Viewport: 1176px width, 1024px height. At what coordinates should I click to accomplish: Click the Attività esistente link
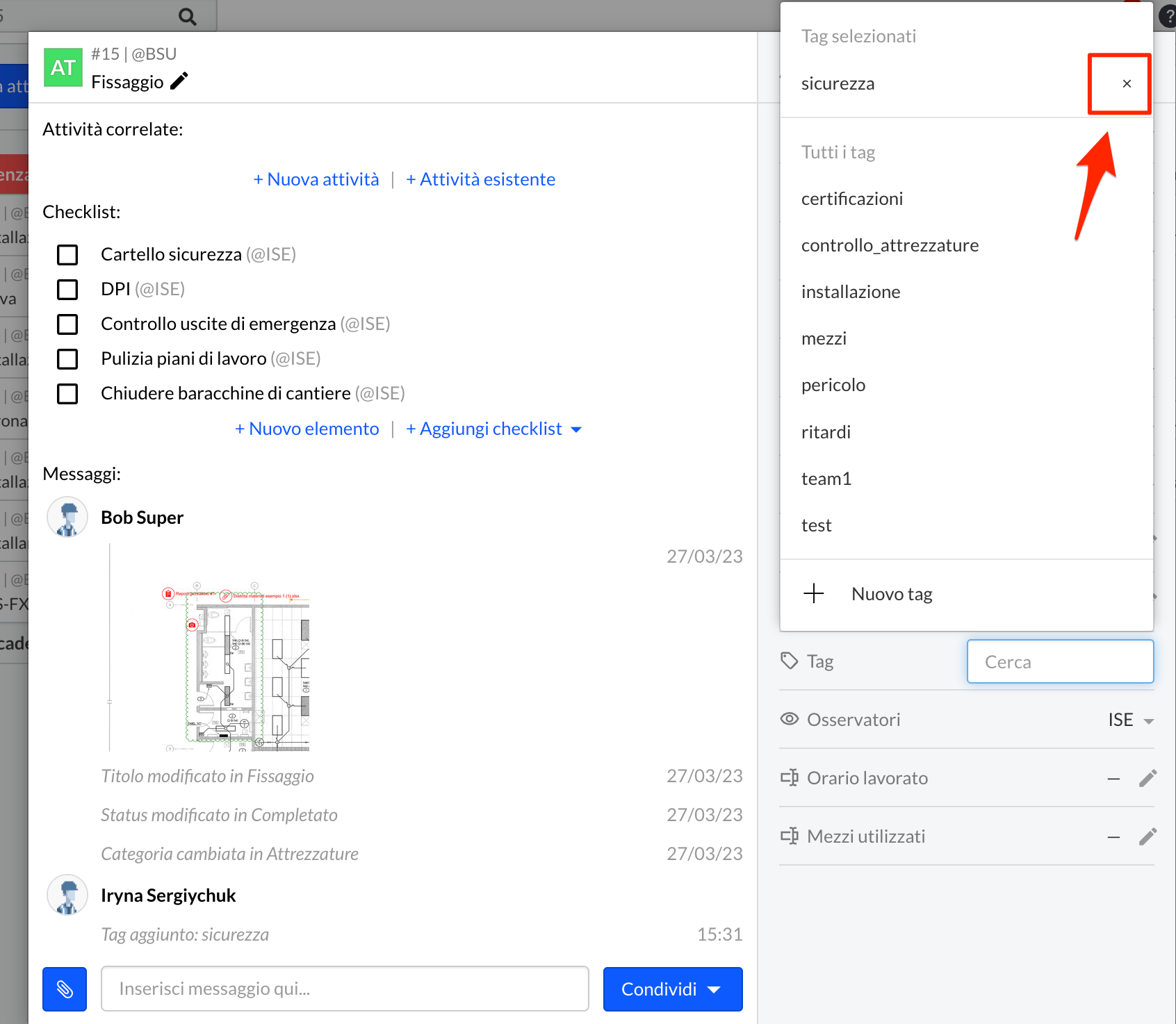(480, 179)
